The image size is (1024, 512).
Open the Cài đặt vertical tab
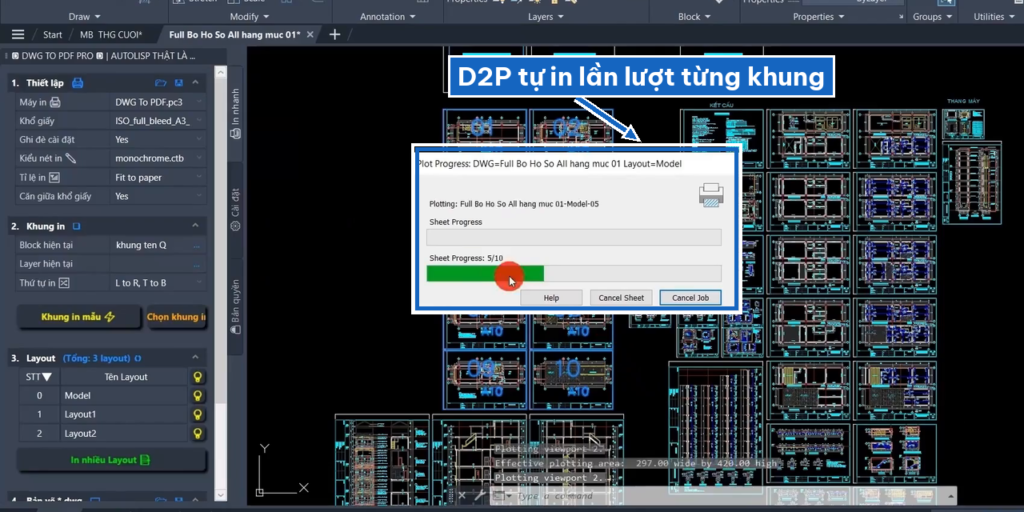click(235, 210)
